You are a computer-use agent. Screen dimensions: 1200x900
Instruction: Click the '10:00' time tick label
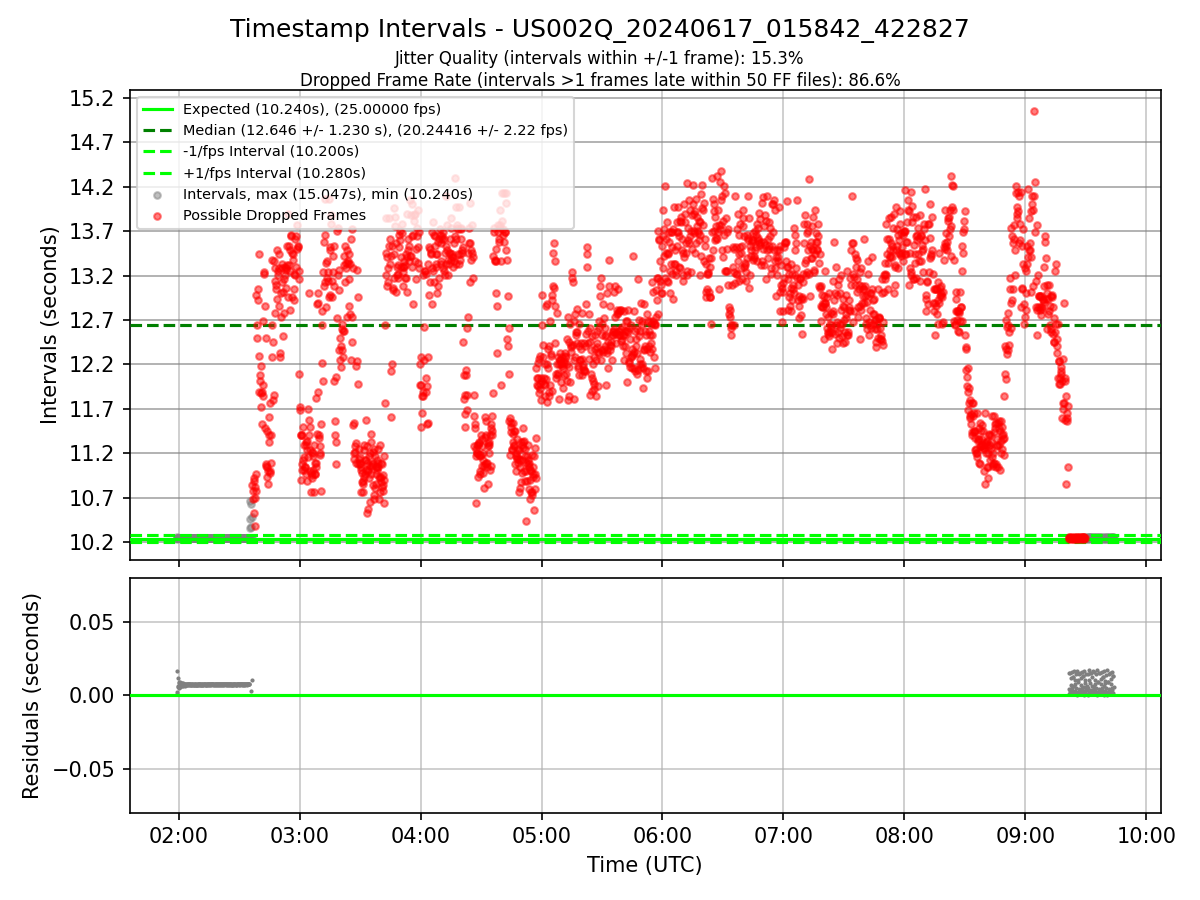click(x=1146, y=834)
